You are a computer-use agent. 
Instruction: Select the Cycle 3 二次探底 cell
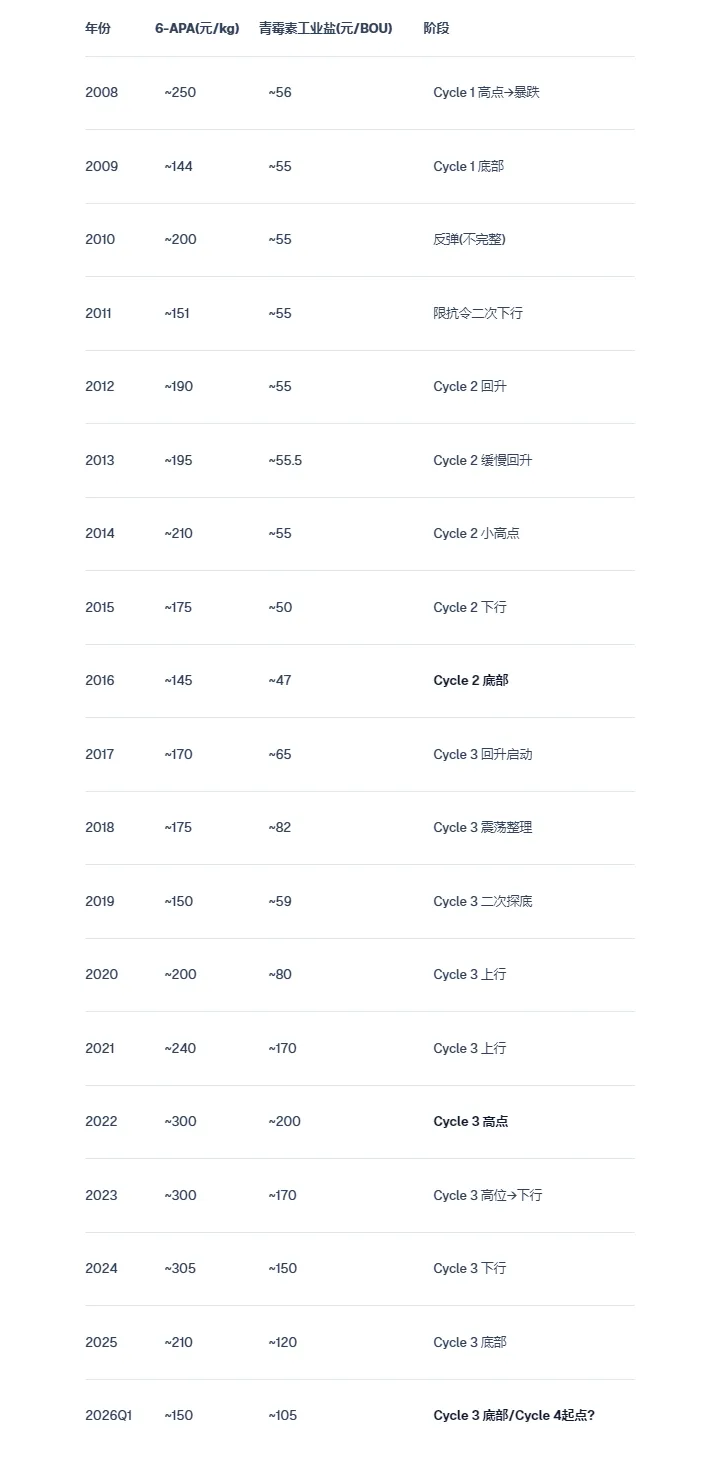[482, 902]
